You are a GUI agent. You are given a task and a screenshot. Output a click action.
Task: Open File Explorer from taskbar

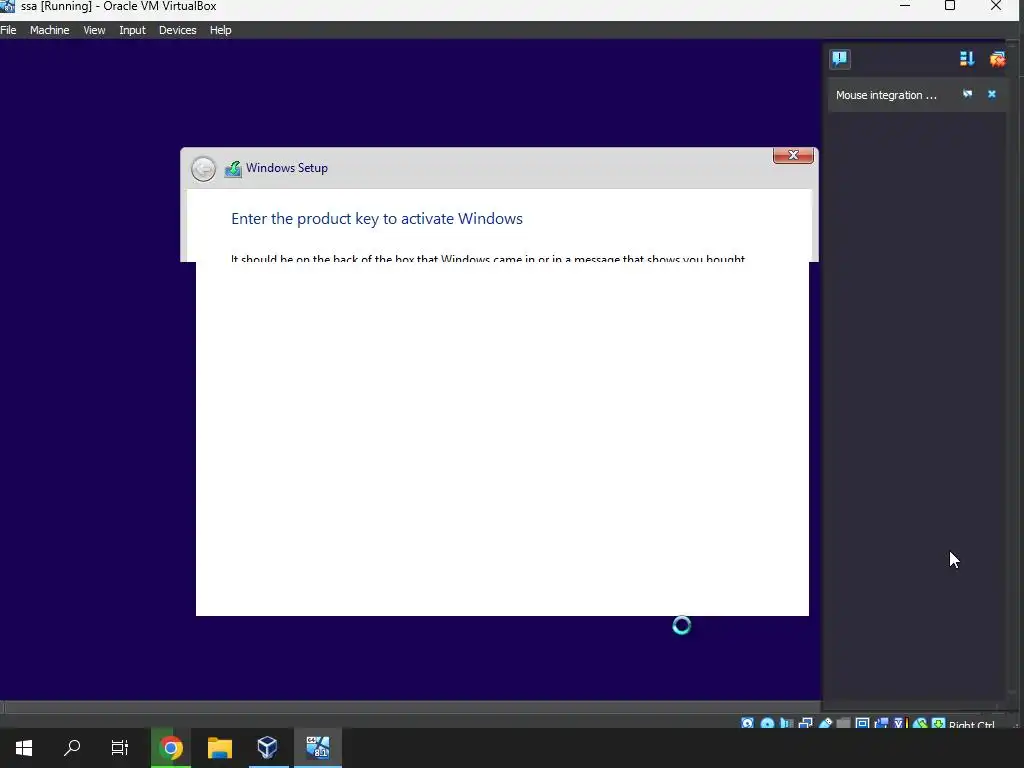click(x=220, y=748)
